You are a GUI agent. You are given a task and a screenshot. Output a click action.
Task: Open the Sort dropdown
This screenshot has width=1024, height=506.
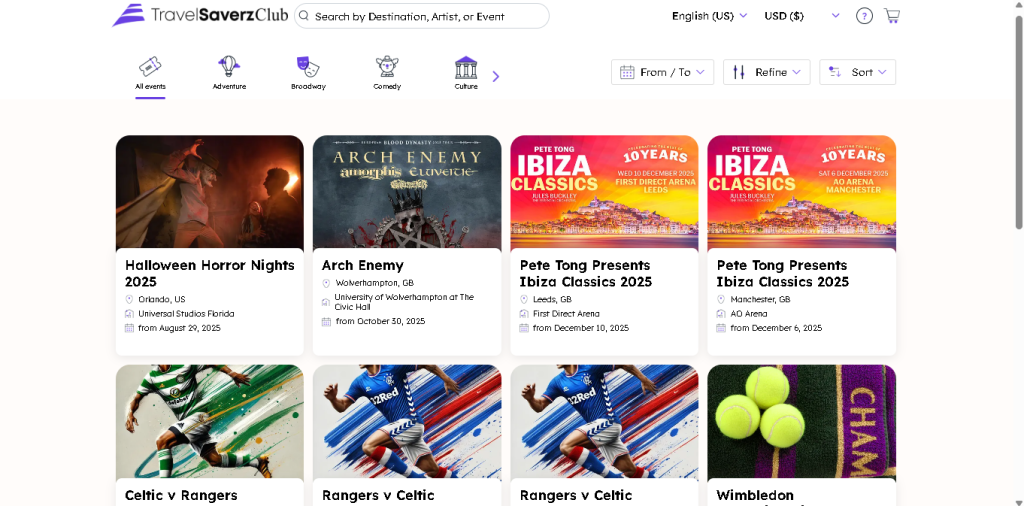click(x=857, y=72)
